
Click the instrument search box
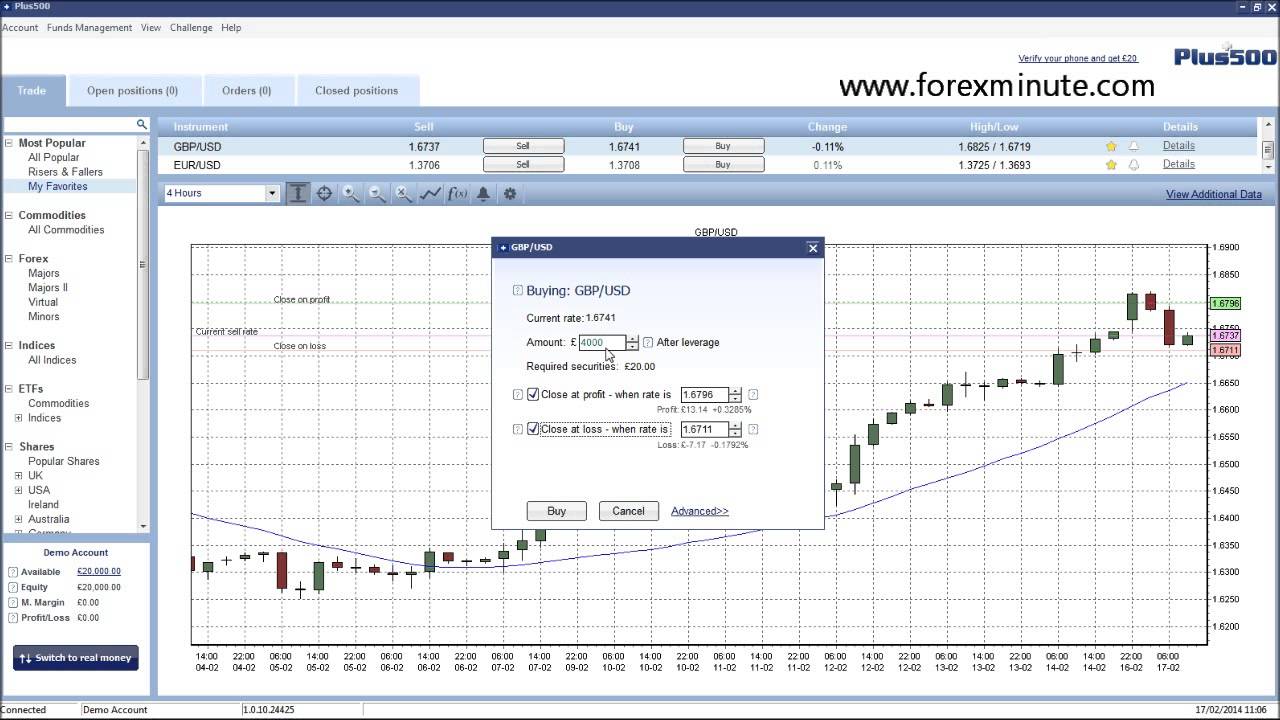[70, 124]
